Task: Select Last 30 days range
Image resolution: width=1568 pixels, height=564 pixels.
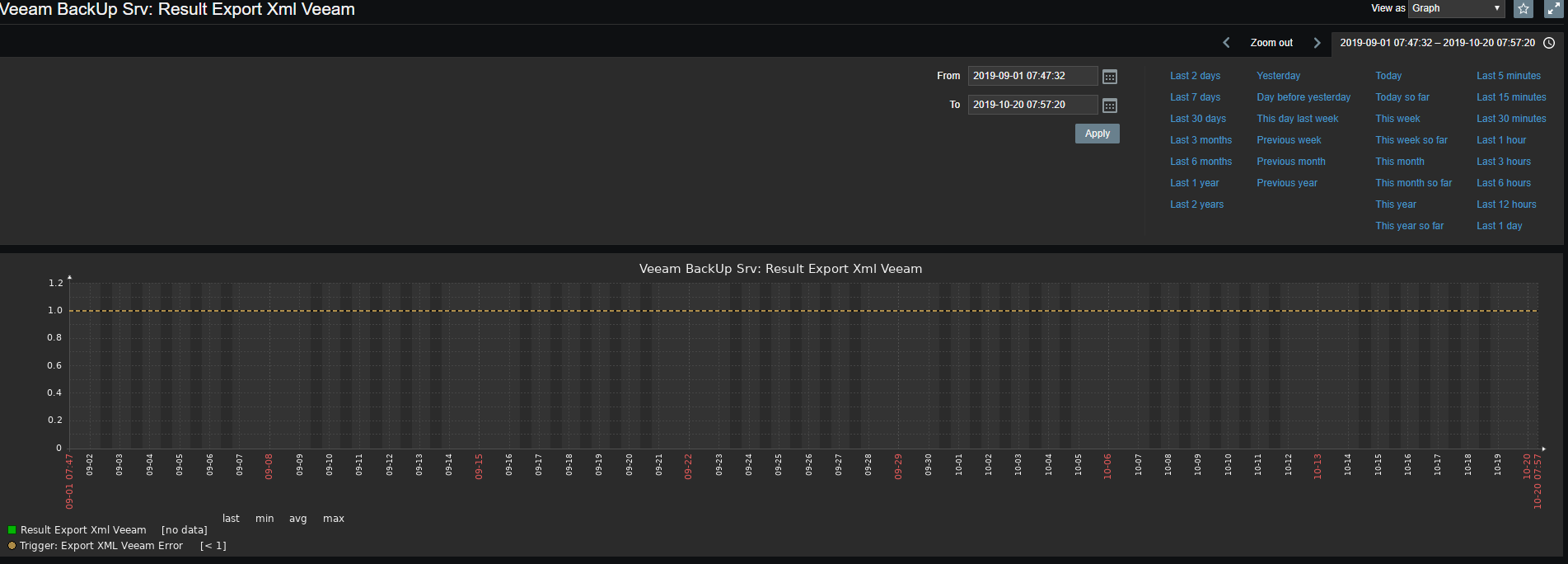Action: coord(1198,119)
